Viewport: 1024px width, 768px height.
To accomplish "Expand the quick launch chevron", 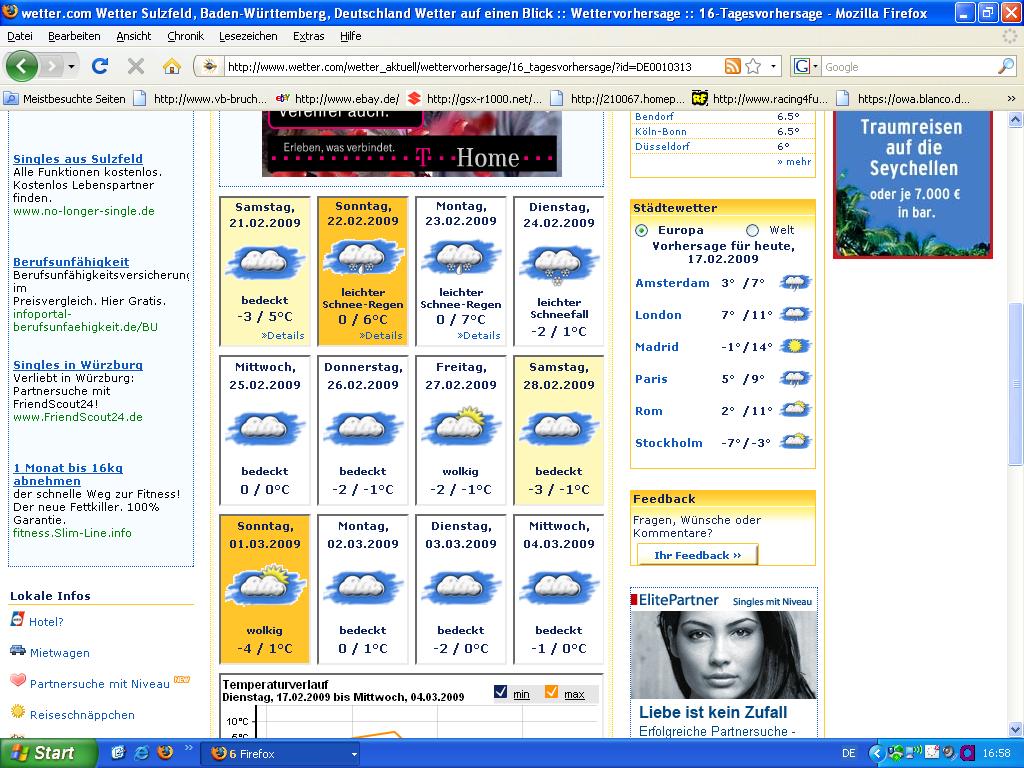I will coord(189,748).
